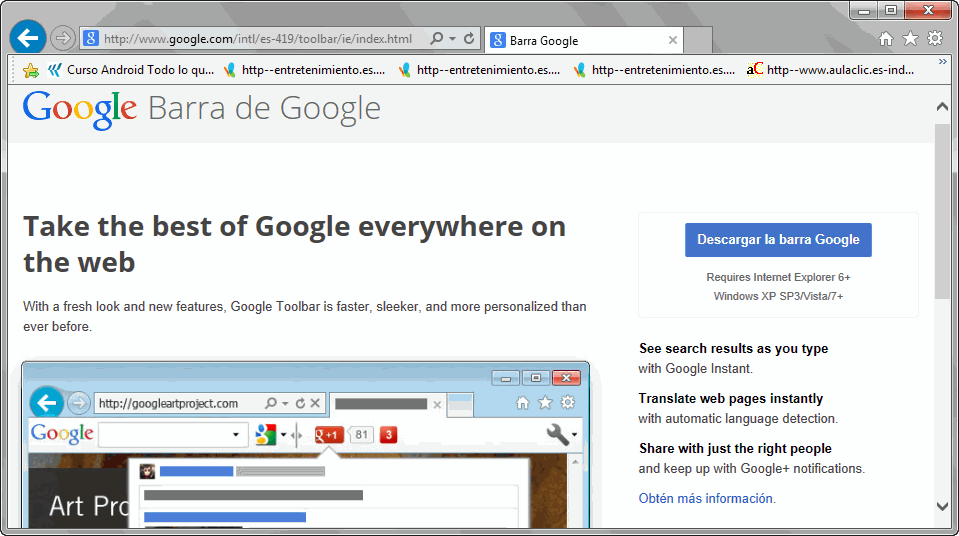Close the Barra Google tab
This screenshot has width=959, height=536.
coord(673,40)
